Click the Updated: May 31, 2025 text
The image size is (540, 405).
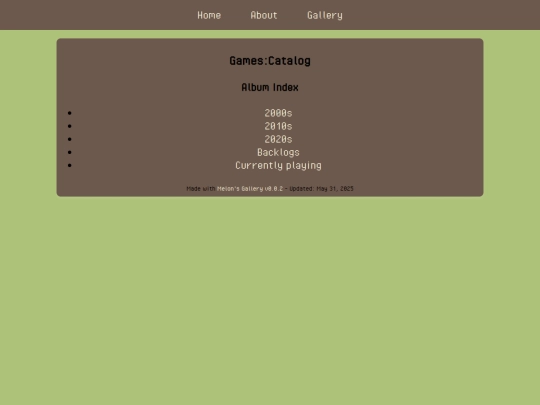coord(321,189)
